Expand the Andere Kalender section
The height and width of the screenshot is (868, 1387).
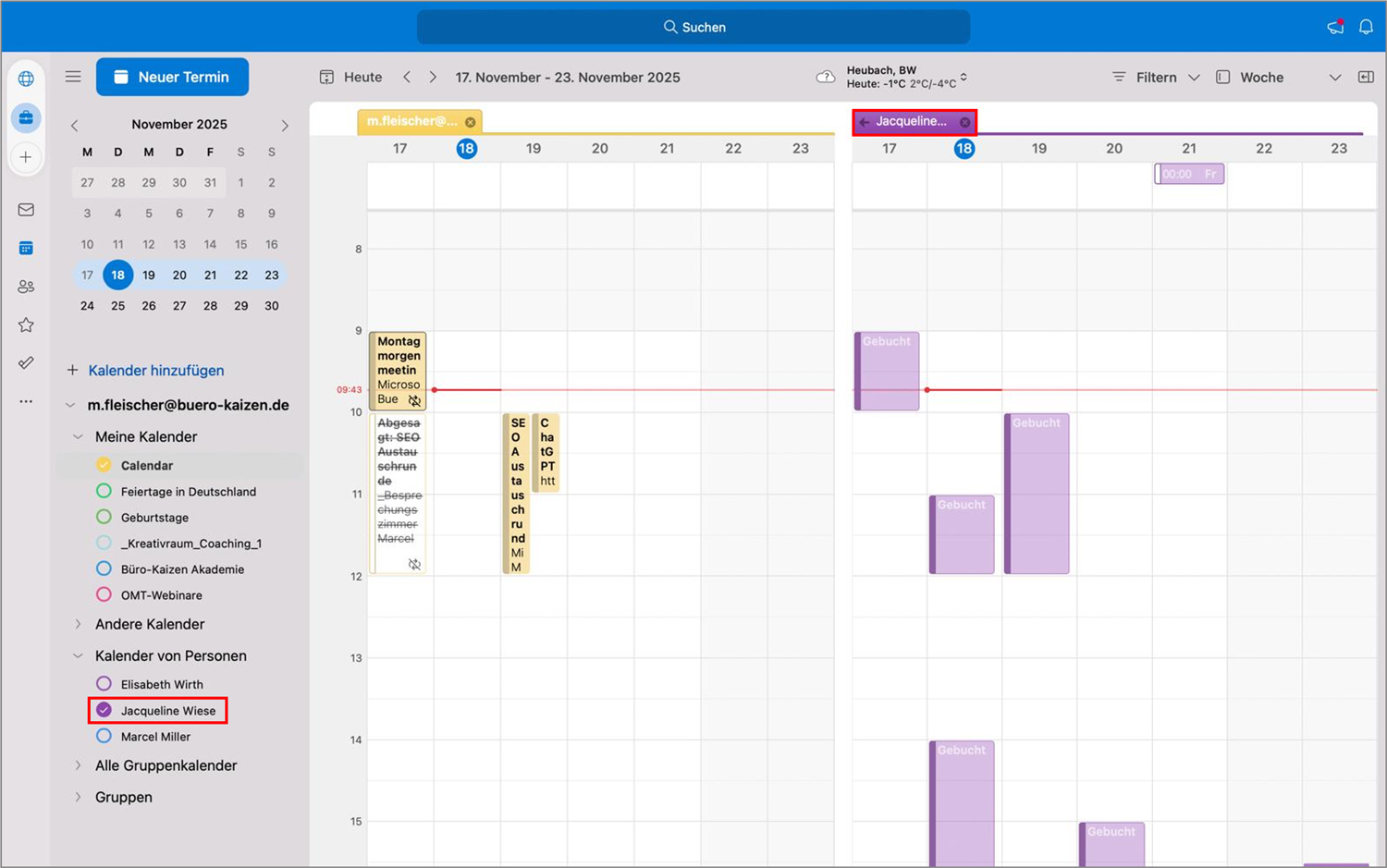click(78, 624)
